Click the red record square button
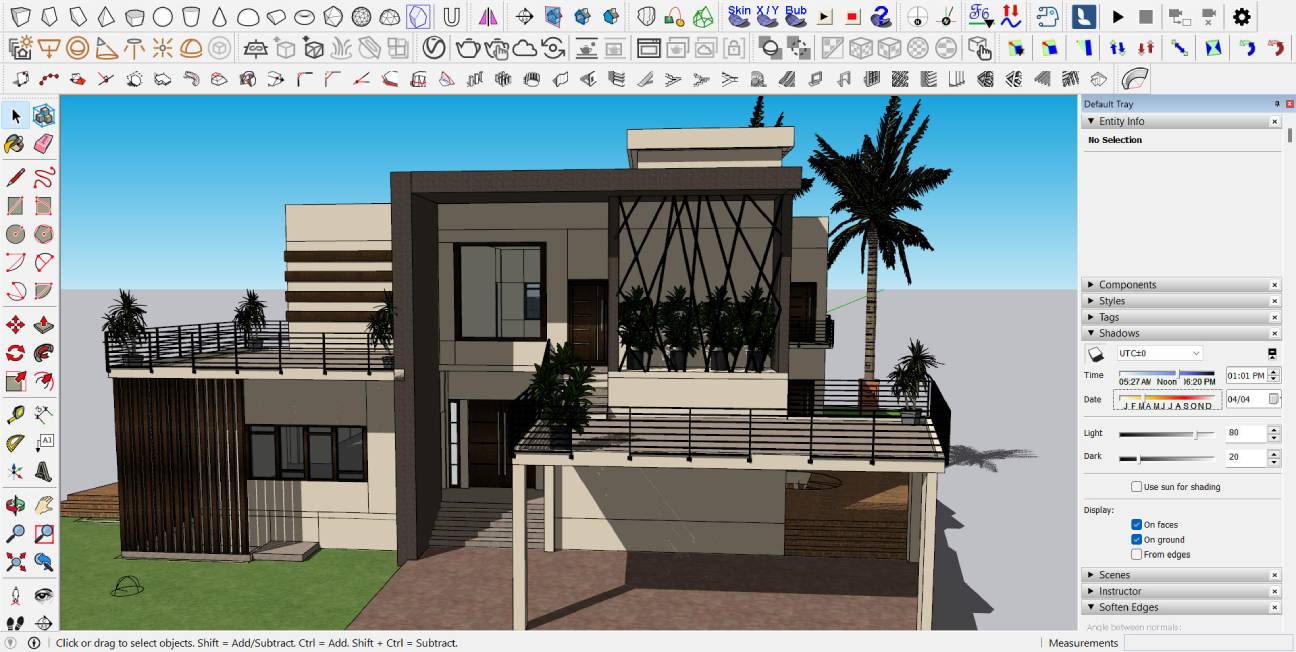 click(852, 16)
